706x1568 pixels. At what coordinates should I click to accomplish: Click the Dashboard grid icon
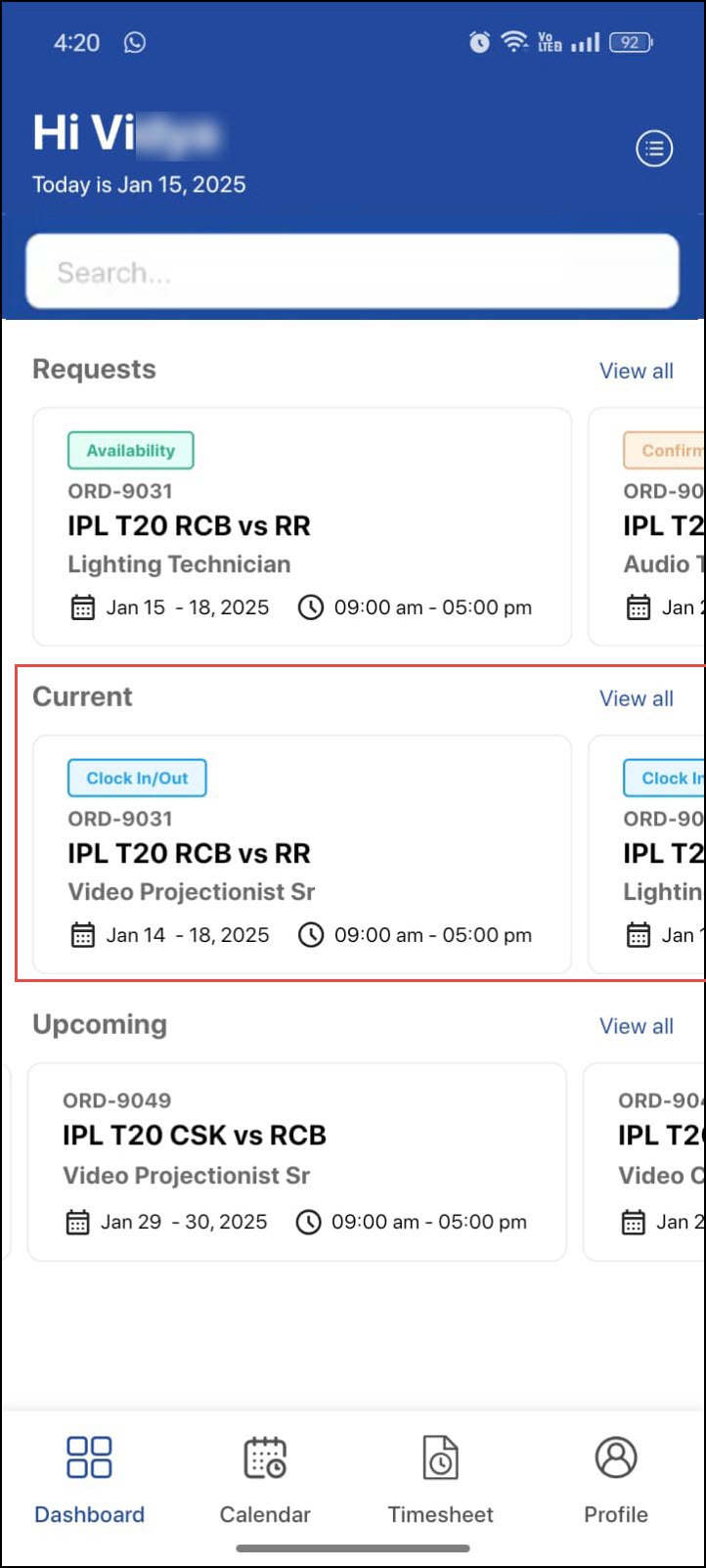click(x=89, y=1456)
